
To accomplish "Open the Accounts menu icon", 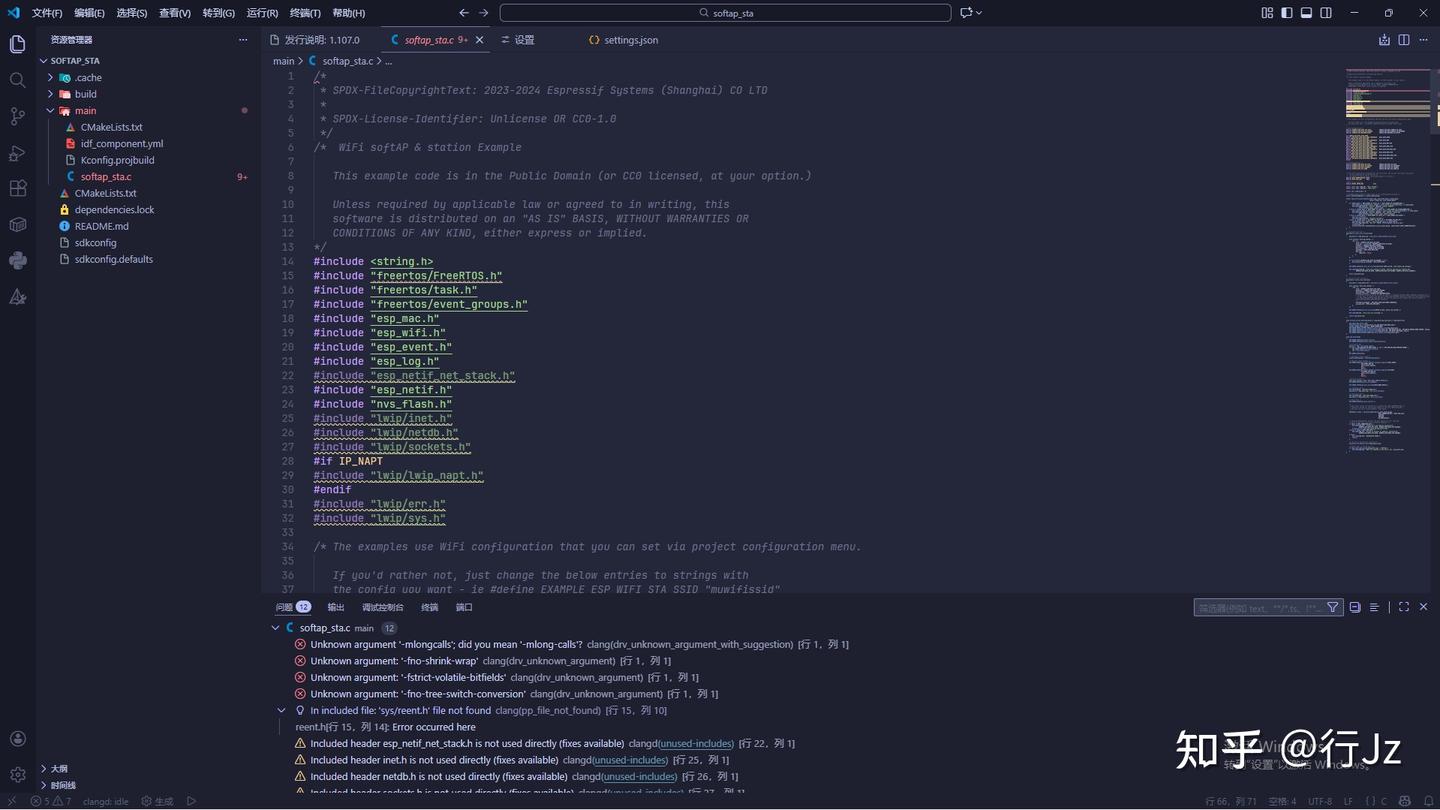I will 17,739.
